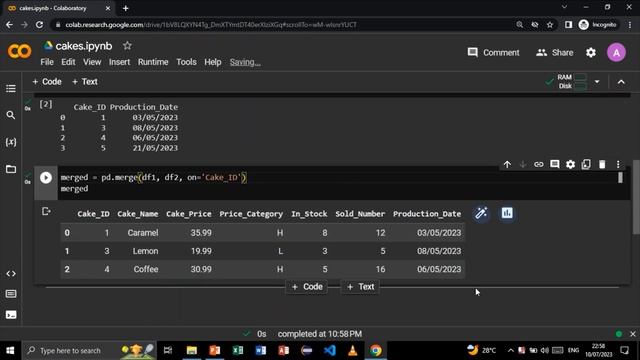The image size is (640, 360).
Task: Select the Caramel cell in table
Action: [143, 233]
